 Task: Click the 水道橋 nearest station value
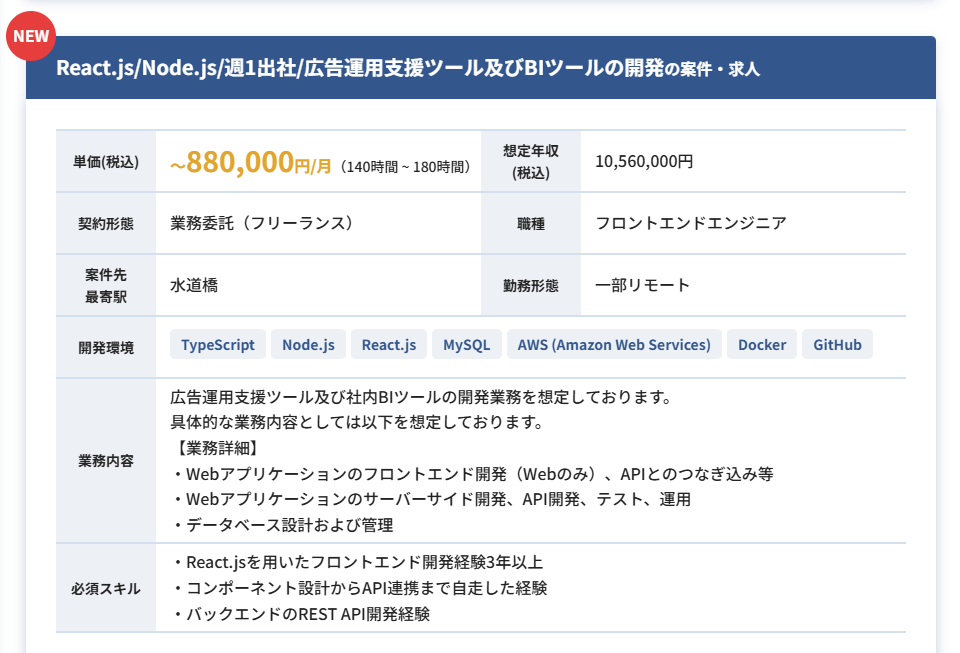[x=194, y=285]
